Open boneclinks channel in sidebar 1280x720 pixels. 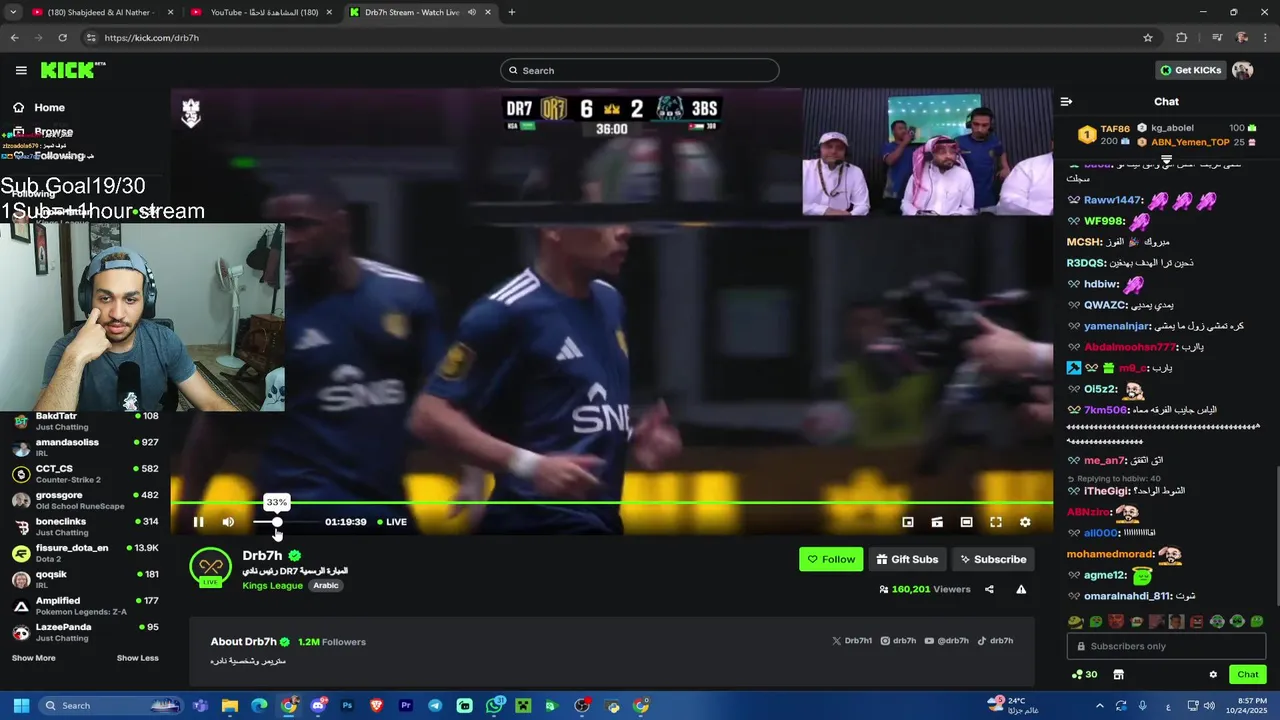[85, 527]
